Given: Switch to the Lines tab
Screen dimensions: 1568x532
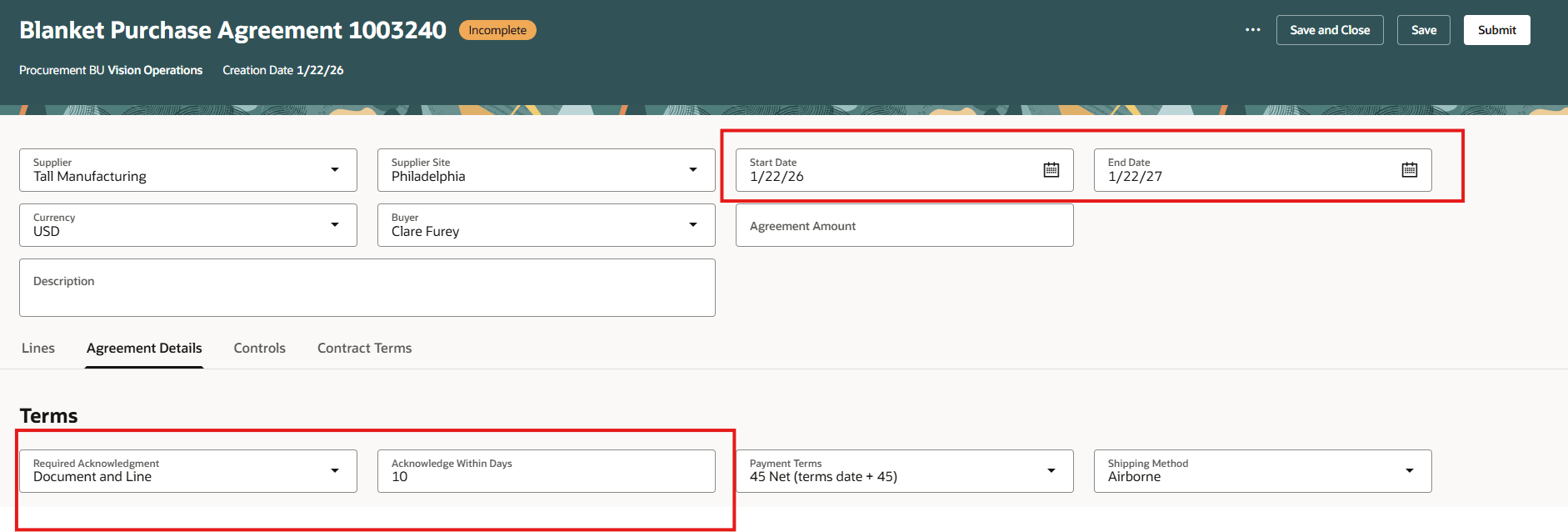Looking at the screenshot, I should [38, 349].
